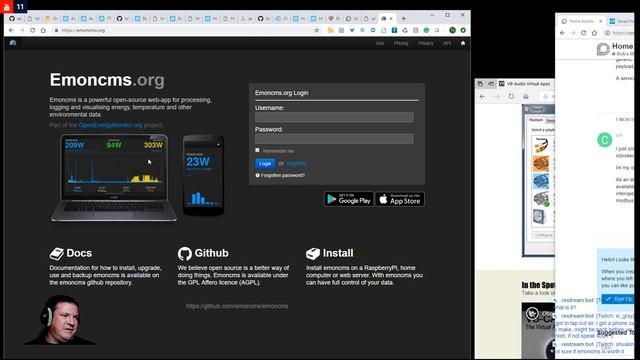The width and height of the screenshot is (640, 360).
Task: Click the Forgotten password link
Action: [x=282, y=175]
